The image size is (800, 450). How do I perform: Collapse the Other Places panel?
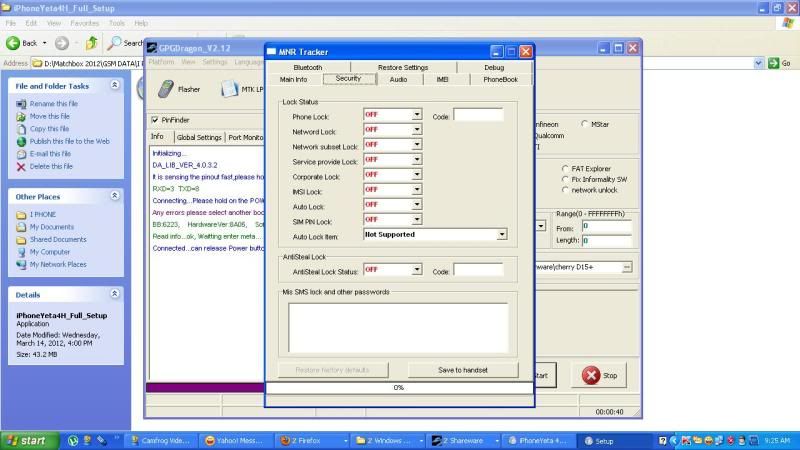[115, 196]
